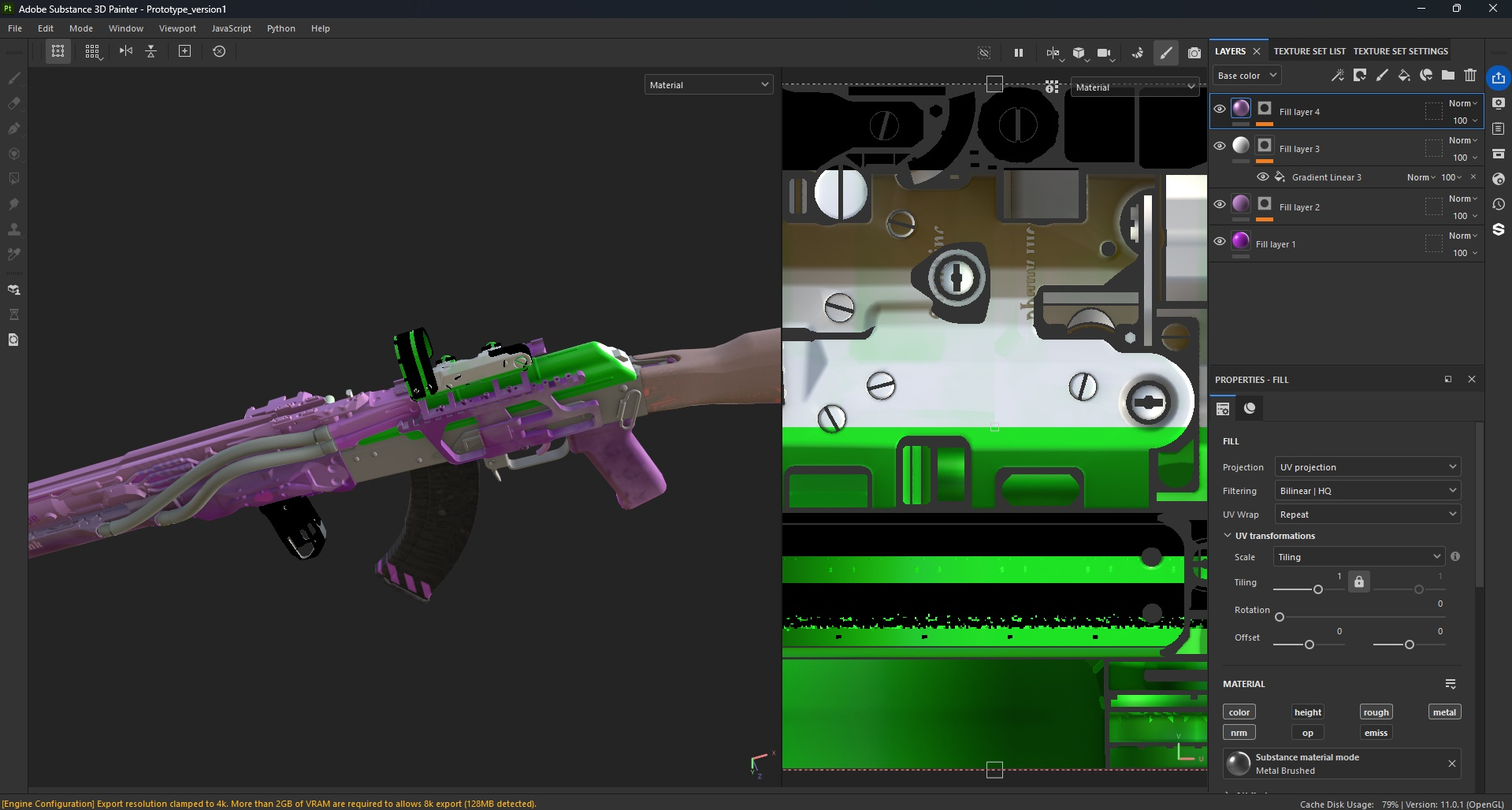Switch to the Texture Set Settings tab
This screenshot has height=810, width=1512.
coord(1400,51)
